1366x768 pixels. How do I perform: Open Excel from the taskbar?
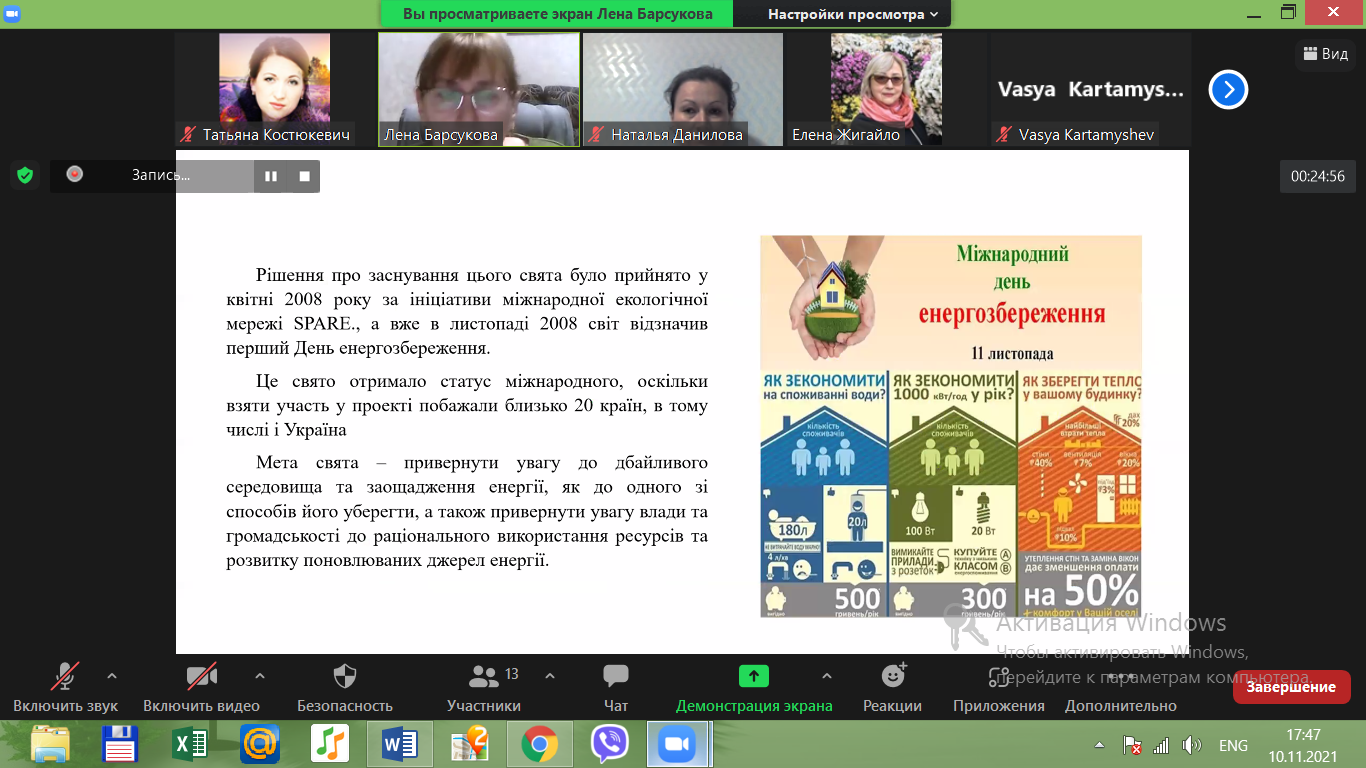point(190,745)
